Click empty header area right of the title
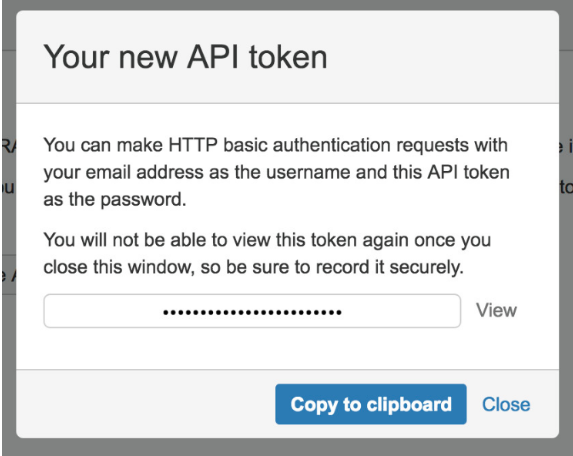The width and height of the screenshot is (573, 456). (442, 57)
